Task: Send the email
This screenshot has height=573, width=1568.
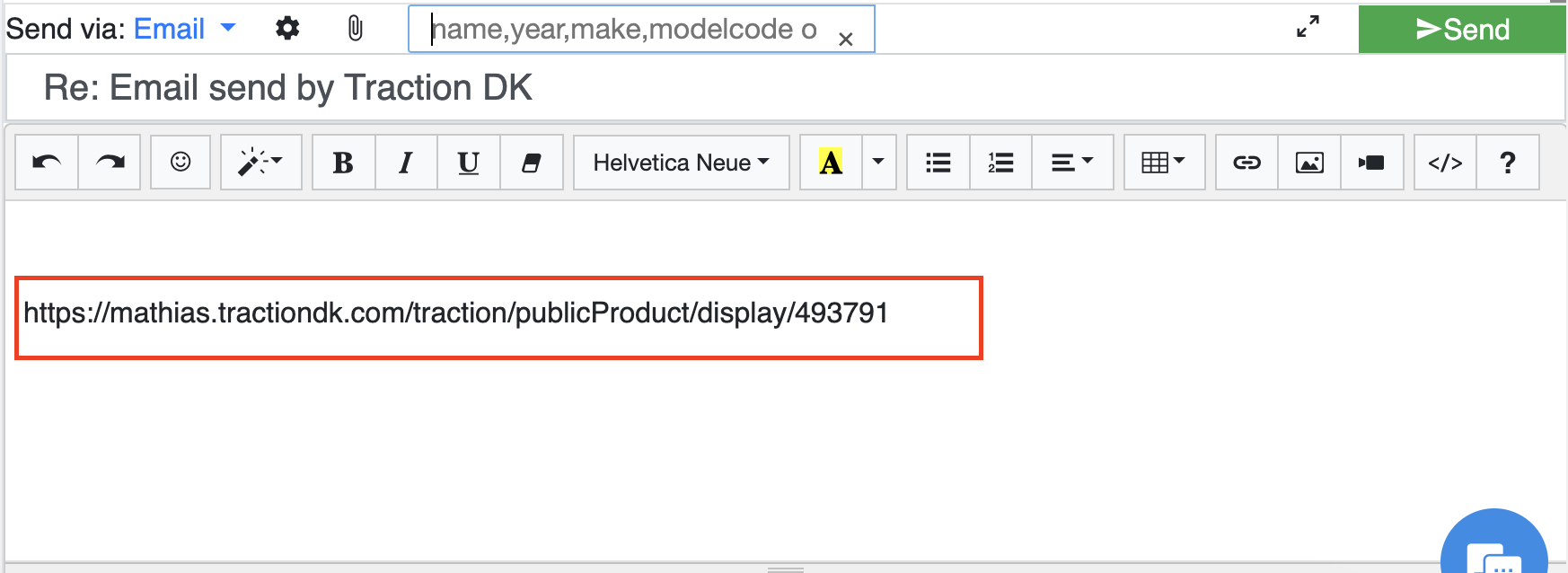Action: (x=1462, y=30)
